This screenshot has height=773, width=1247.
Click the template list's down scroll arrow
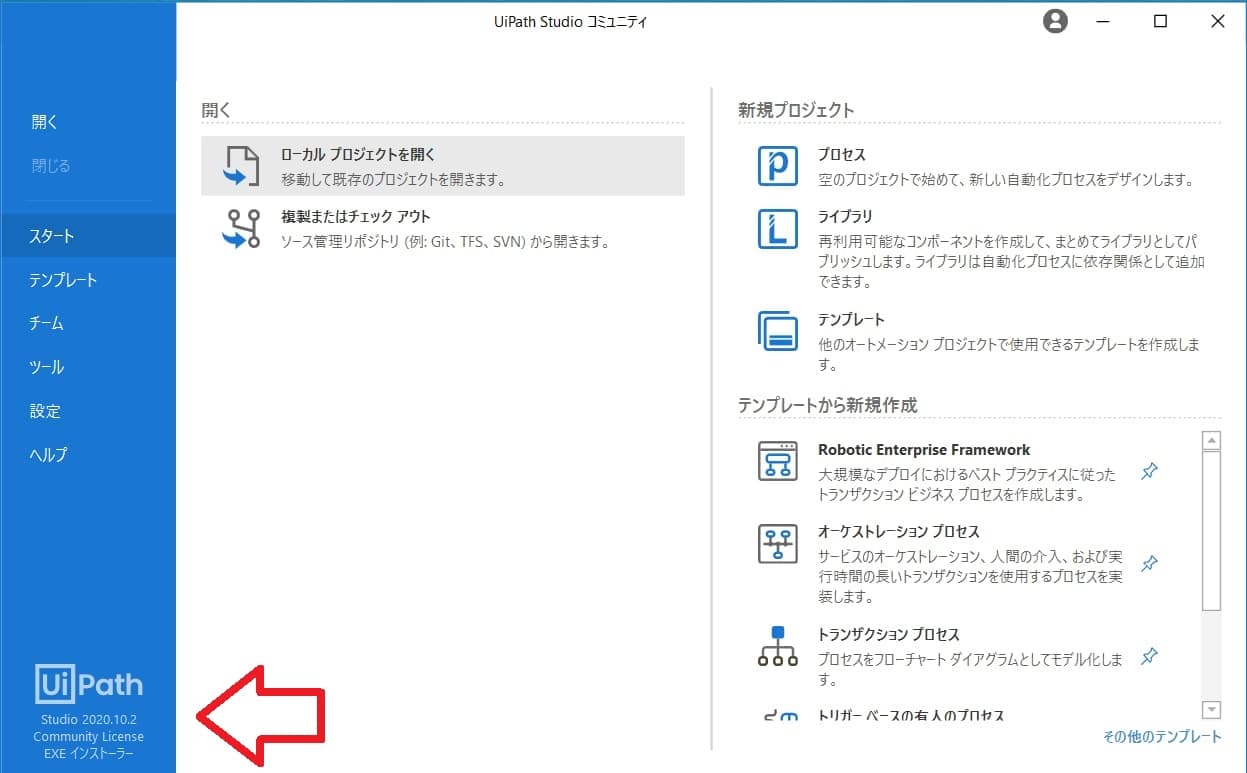1212,710
